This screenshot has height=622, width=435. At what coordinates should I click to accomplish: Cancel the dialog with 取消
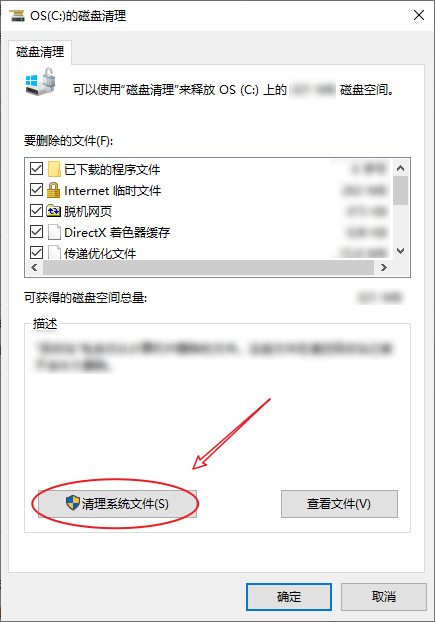click(x=383, y=596)
